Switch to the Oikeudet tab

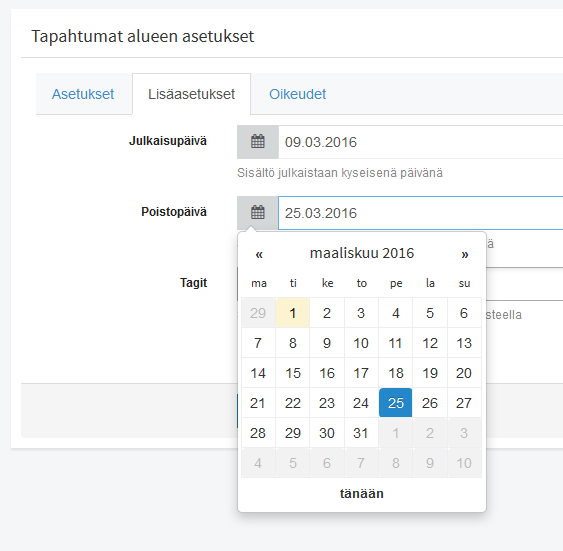(x=298, y=94)
